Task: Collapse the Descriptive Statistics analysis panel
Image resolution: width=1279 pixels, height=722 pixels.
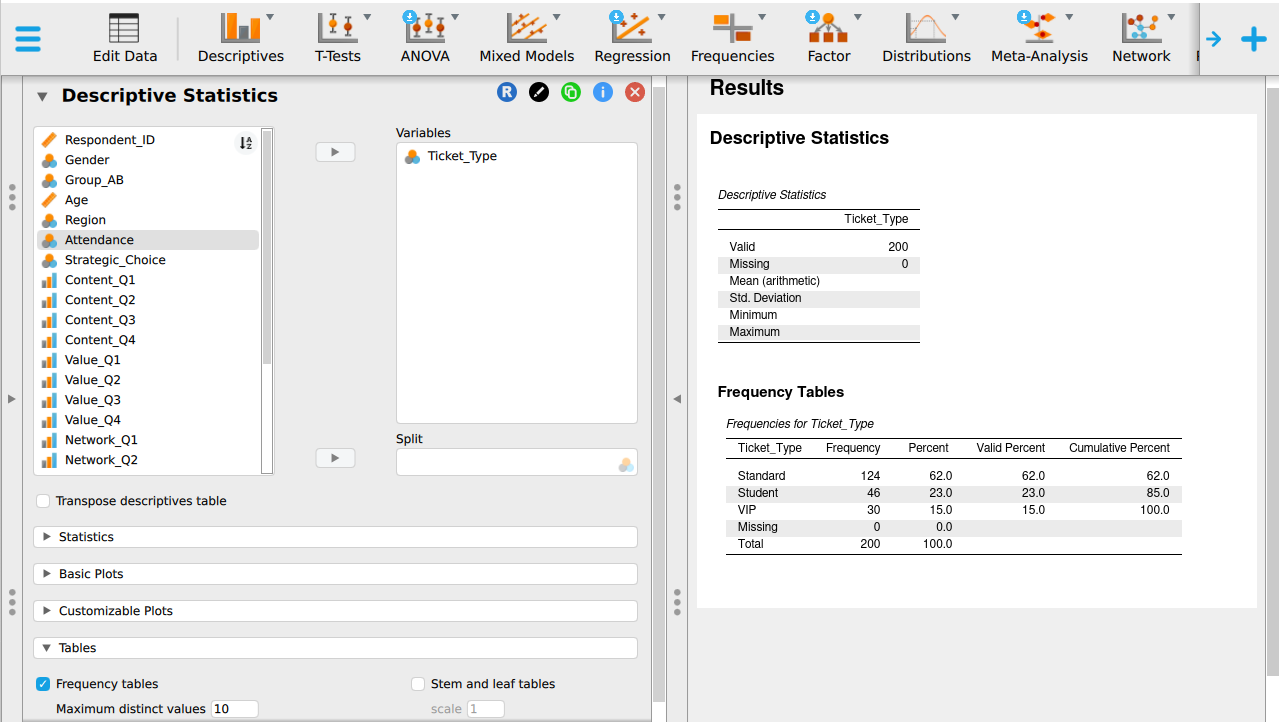Action: pyautogui.click(x=42, y=97)
